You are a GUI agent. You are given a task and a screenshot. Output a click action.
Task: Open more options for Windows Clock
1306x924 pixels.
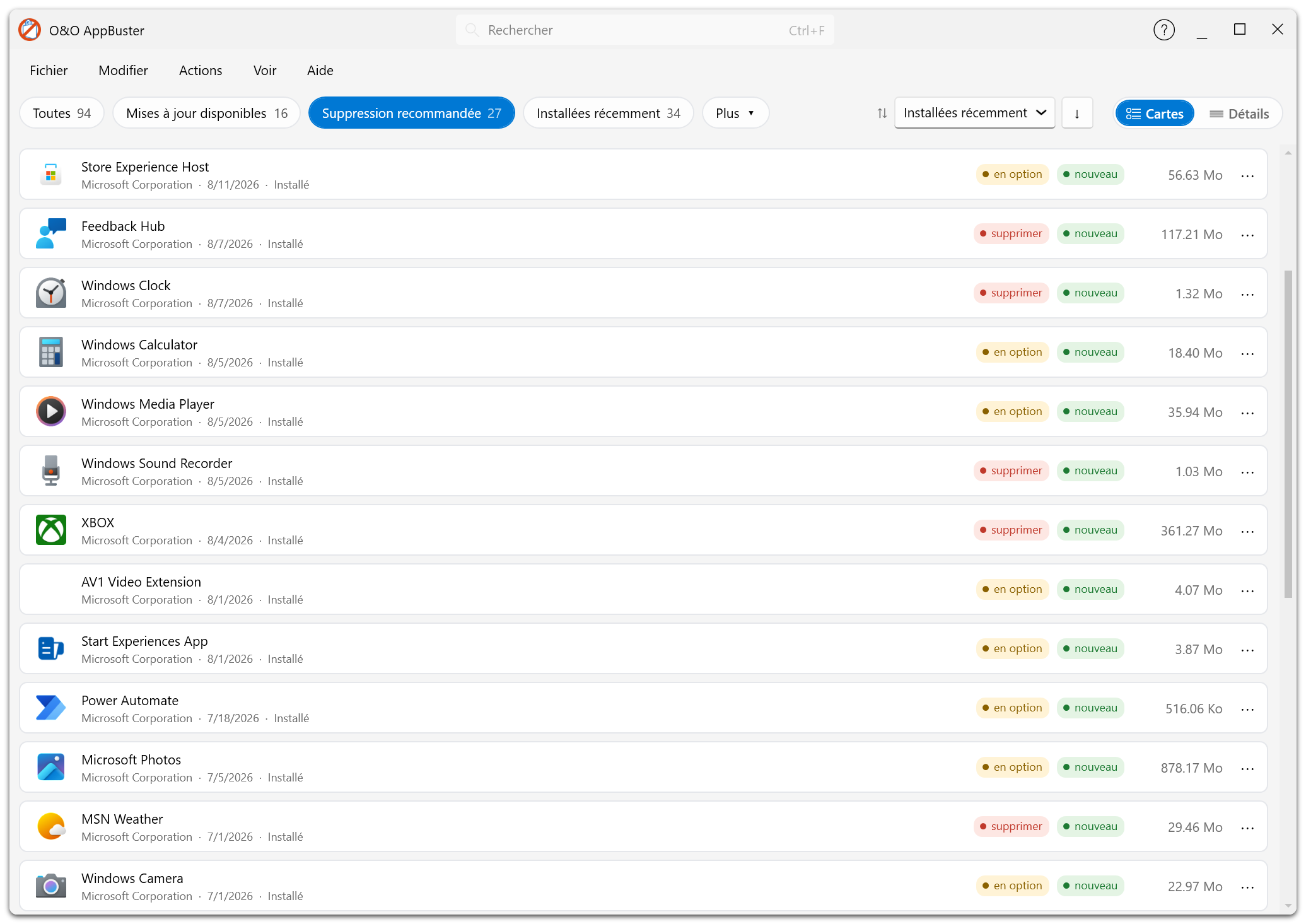pyautogui.click(x=1247, y=295)
